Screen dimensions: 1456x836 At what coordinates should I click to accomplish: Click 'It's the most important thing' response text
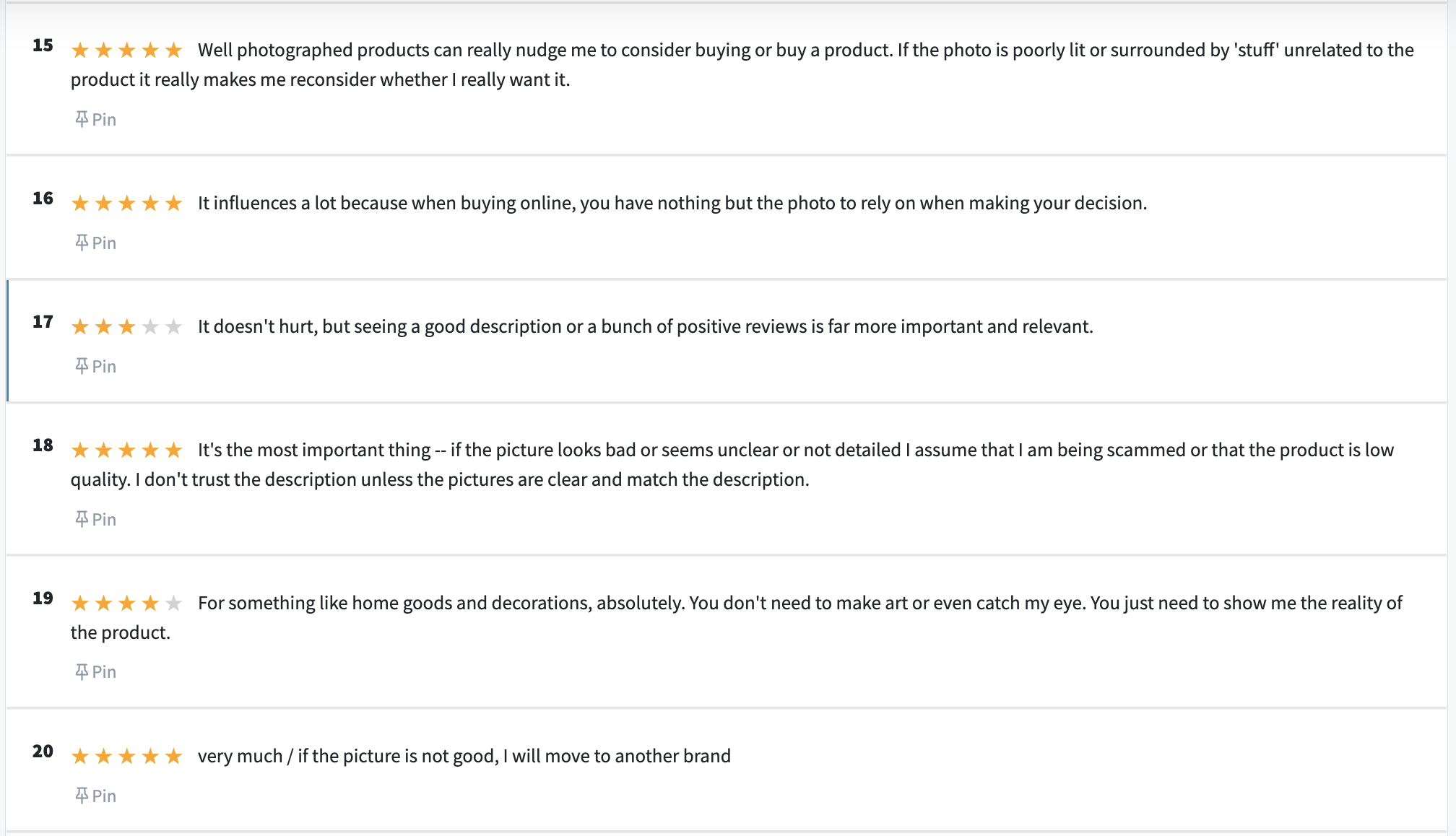click(x=732, y=464)
